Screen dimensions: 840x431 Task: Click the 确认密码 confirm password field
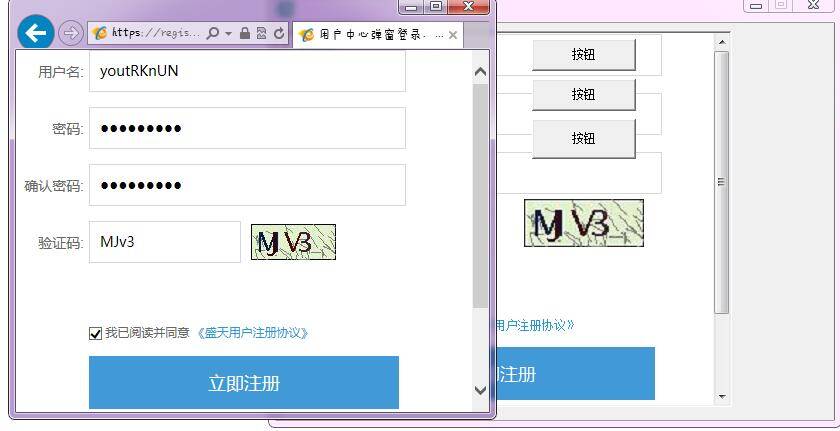coord(247,185)
